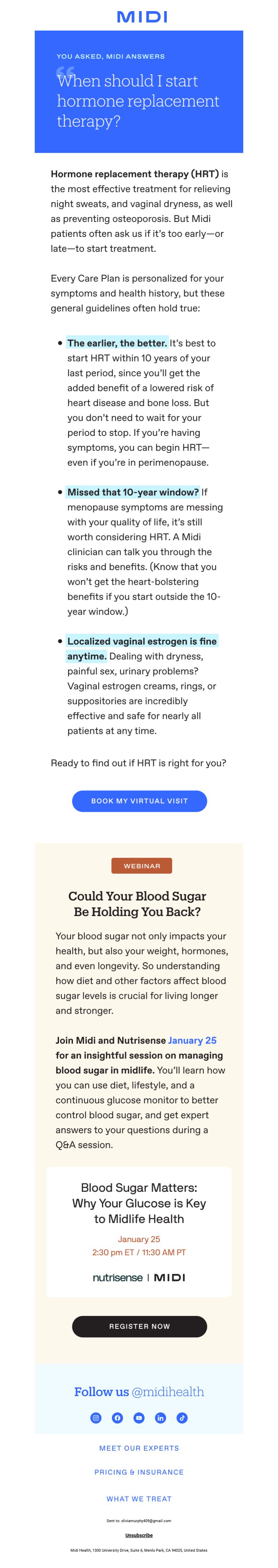Open the Meet Our Experts link
278x1568 pixels.
tap(139, 1448)
